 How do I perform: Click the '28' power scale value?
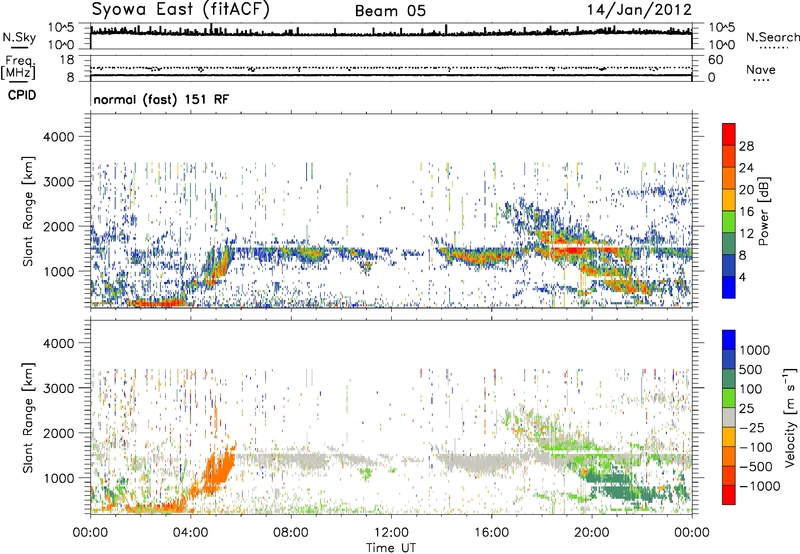[x=746, y=146]
